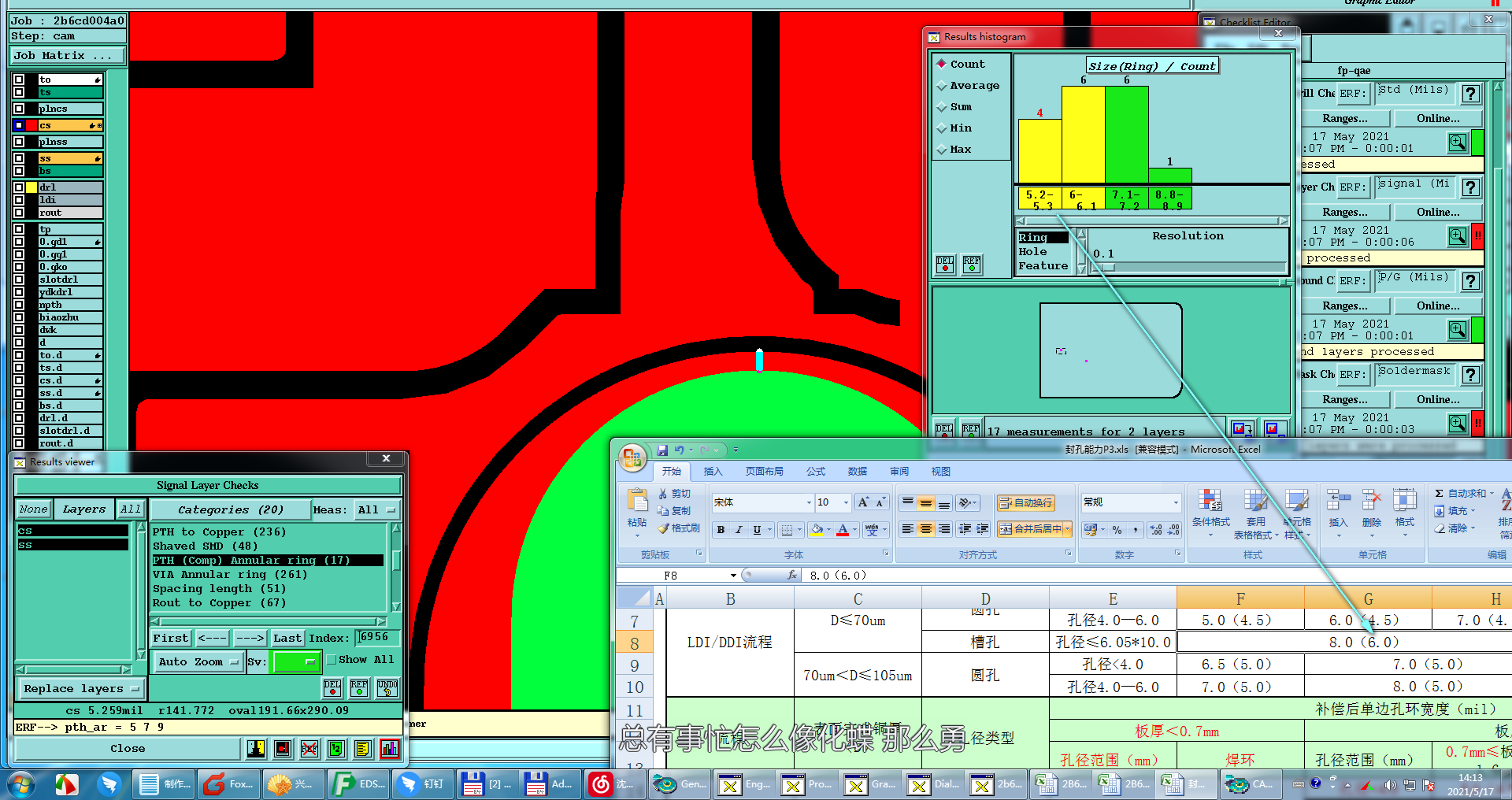
Task: Select Max radio in Results histogram
Action: click(941, 149)
